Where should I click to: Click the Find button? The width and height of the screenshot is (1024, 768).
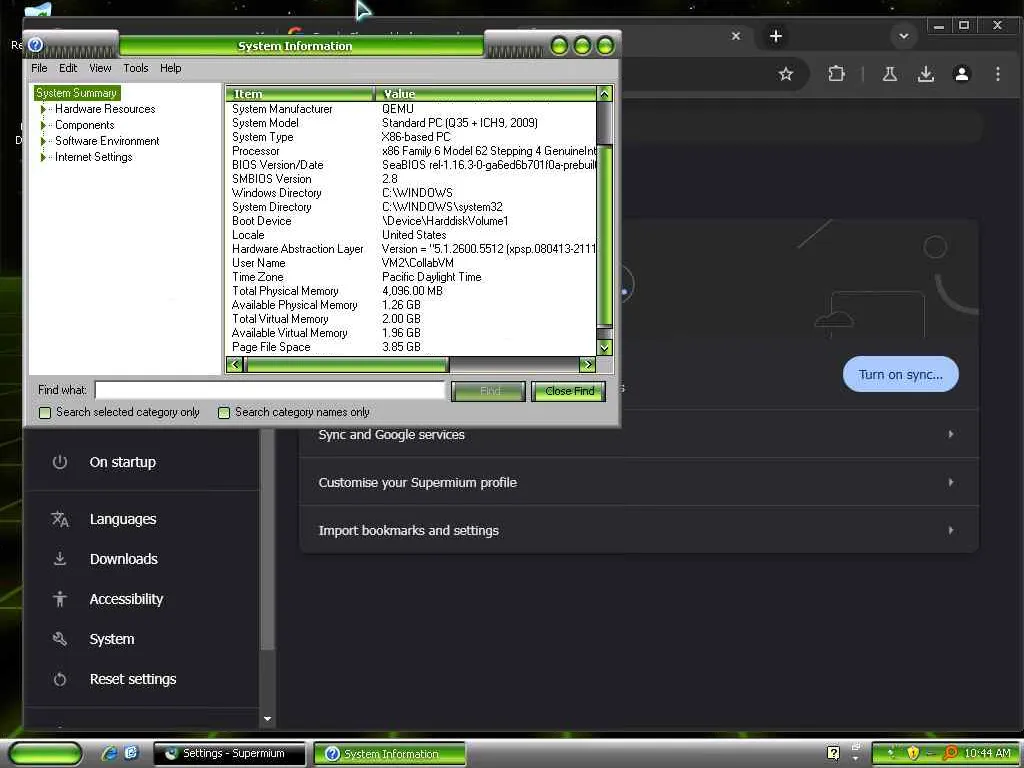488,391
